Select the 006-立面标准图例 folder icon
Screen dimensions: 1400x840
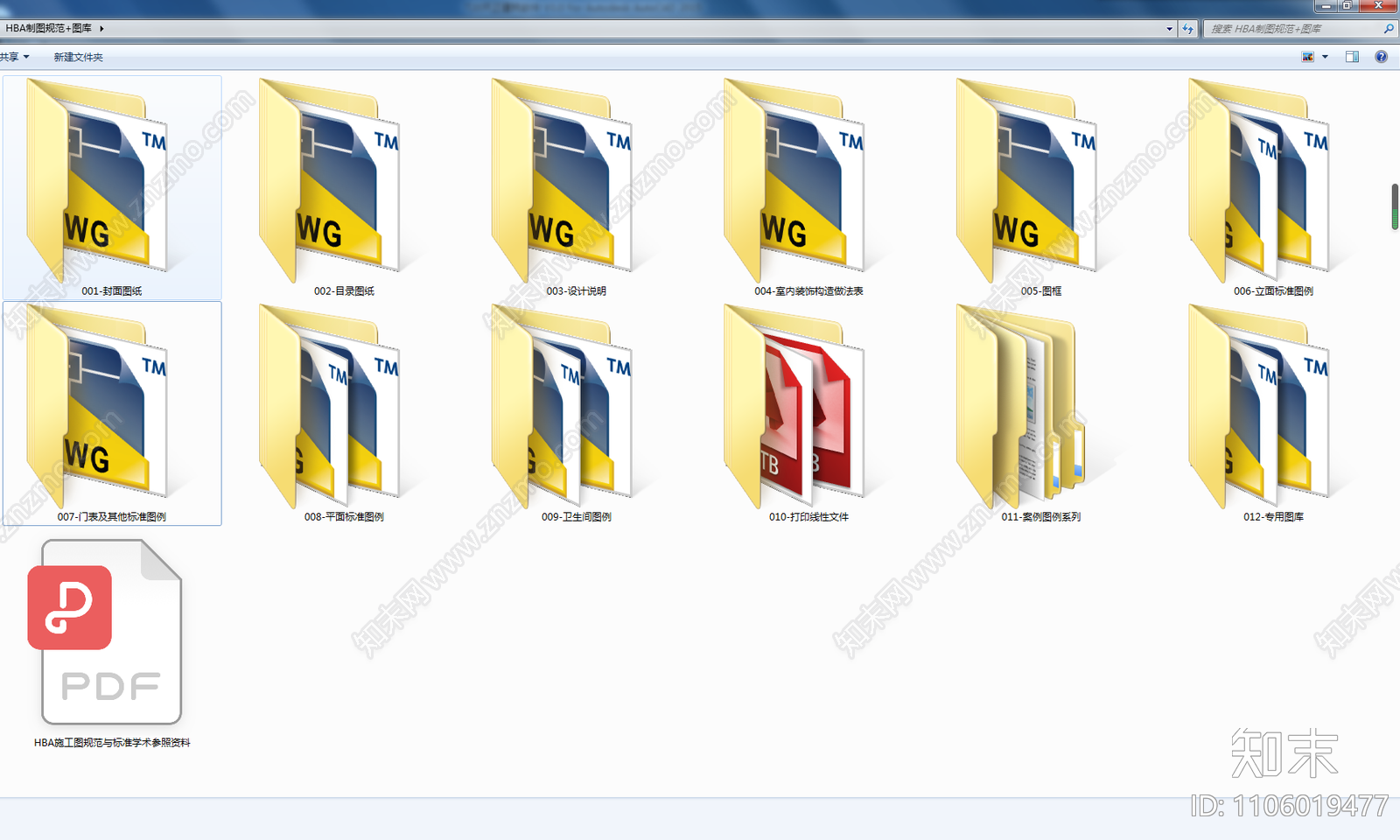(x=1259, y=179)
